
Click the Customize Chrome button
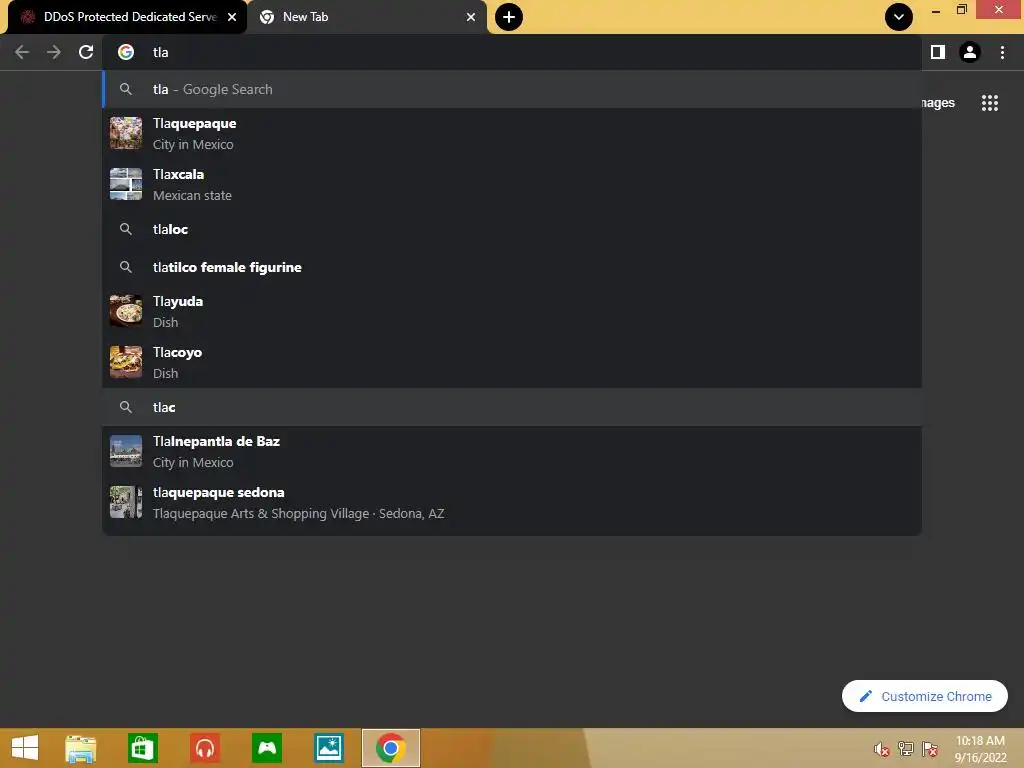925,696
